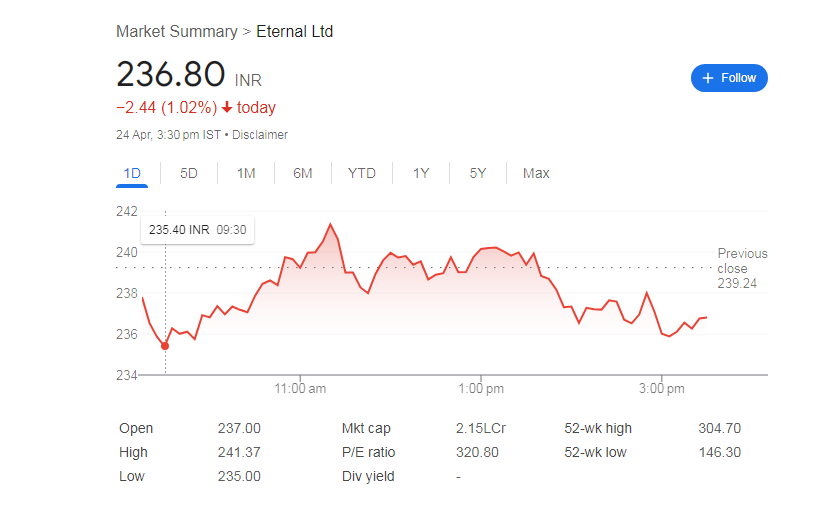This screenshot has width=821, height=507.
Task: Open the Market Summary breadcrumb link
Action: tap(176, 31)
